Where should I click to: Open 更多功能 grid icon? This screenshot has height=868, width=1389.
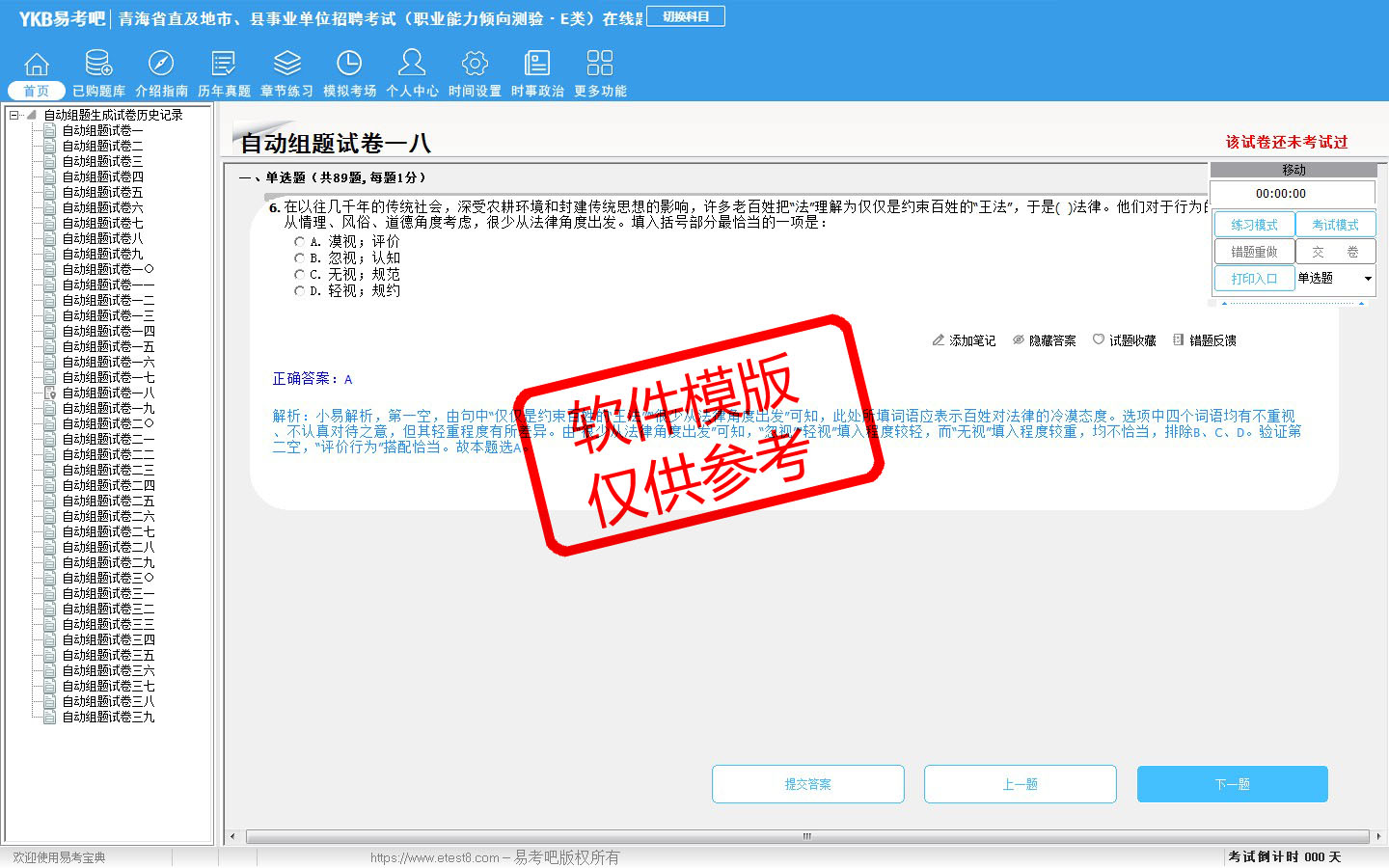click(600, 65)
